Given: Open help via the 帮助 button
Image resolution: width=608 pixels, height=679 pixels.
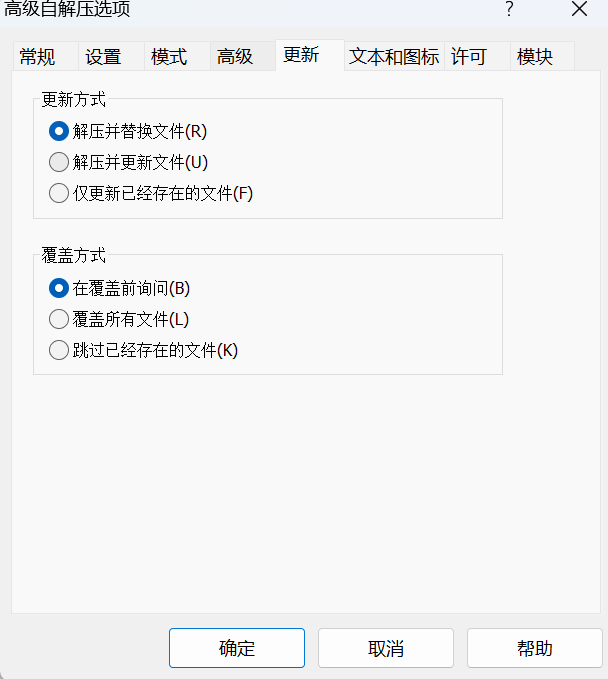Looking at the screenshot, I should point(535,648).
